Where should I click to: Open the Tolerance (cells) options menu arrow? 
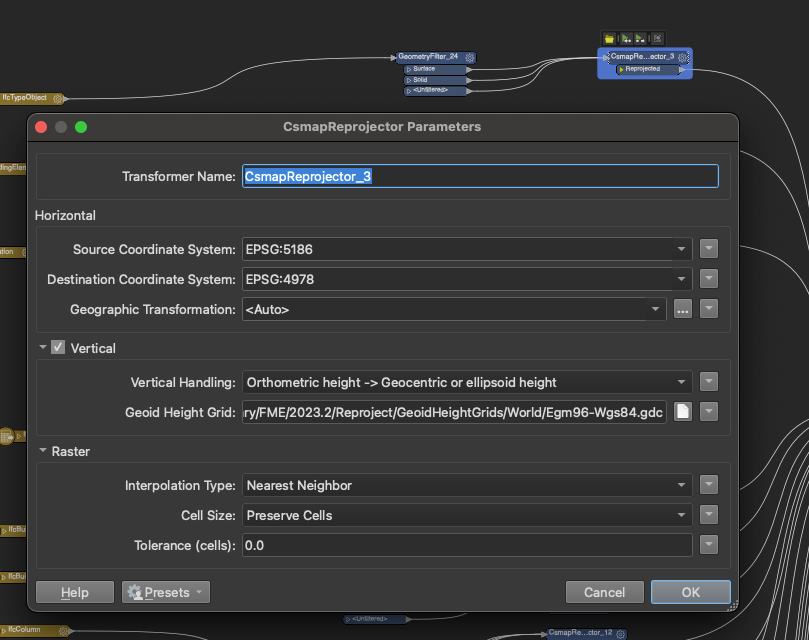[709, 545]
